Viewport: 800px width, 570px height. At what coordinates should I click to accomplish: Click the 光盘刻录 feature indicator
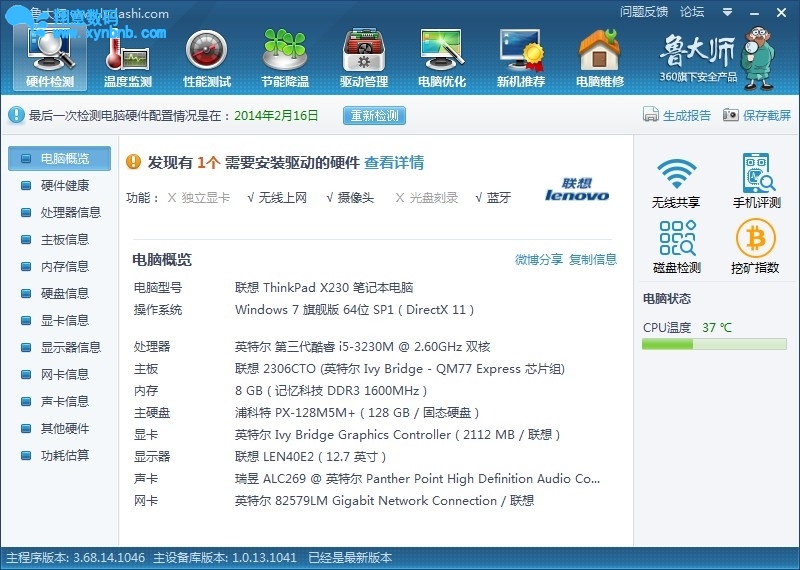[x=427, y=197]
